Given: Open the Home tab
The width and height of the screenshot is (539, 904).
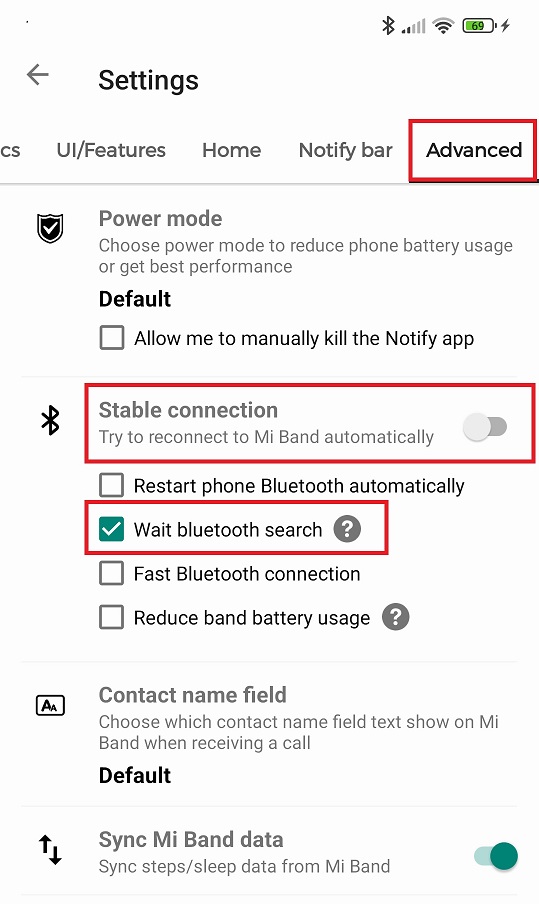Looking at the screenshot, I should pyautogui.click(x=232, y=150).
